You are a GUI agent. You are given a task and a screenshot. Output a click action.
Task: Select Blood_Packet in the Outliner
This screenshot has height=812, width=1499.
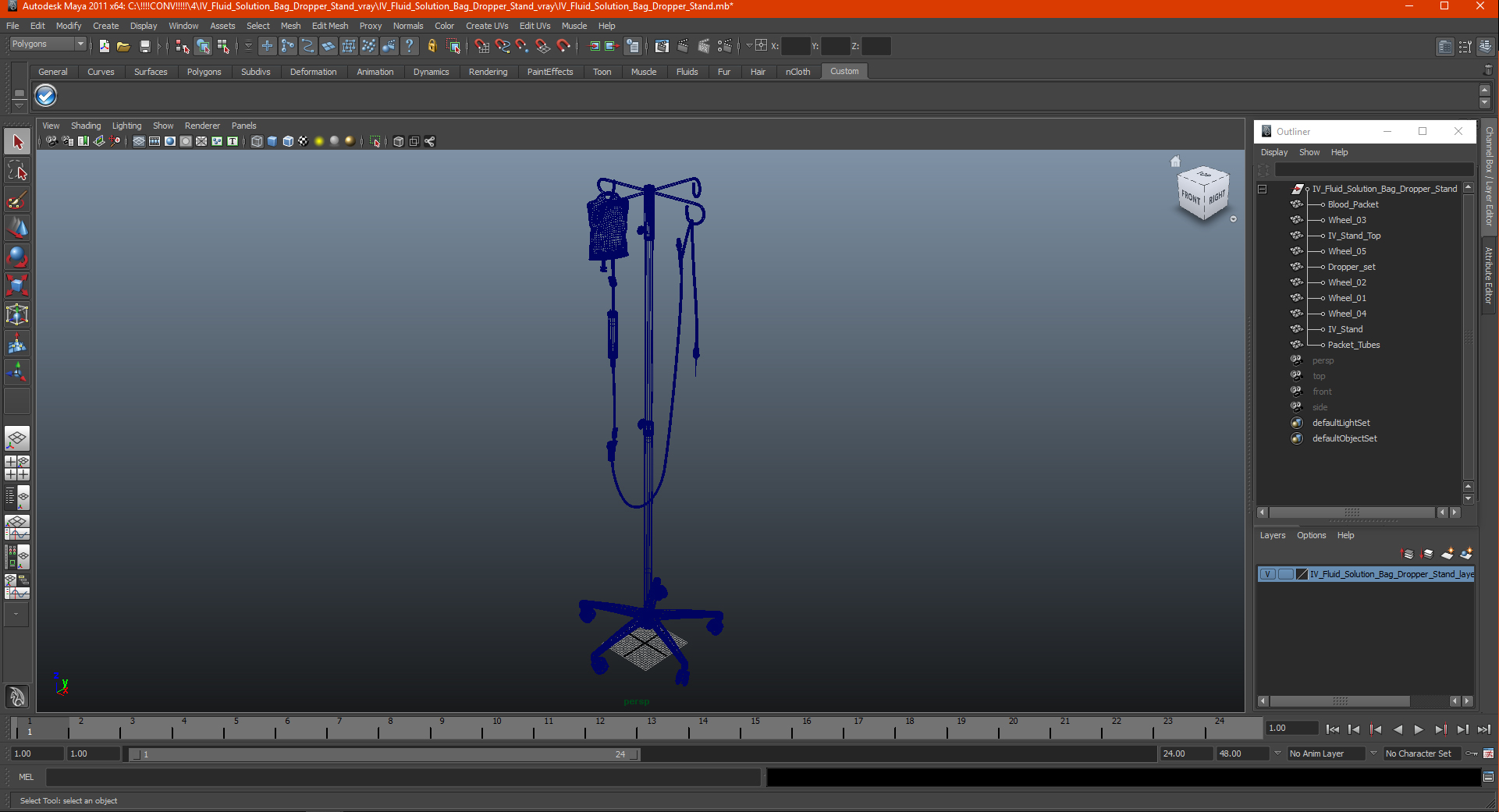1353,204
